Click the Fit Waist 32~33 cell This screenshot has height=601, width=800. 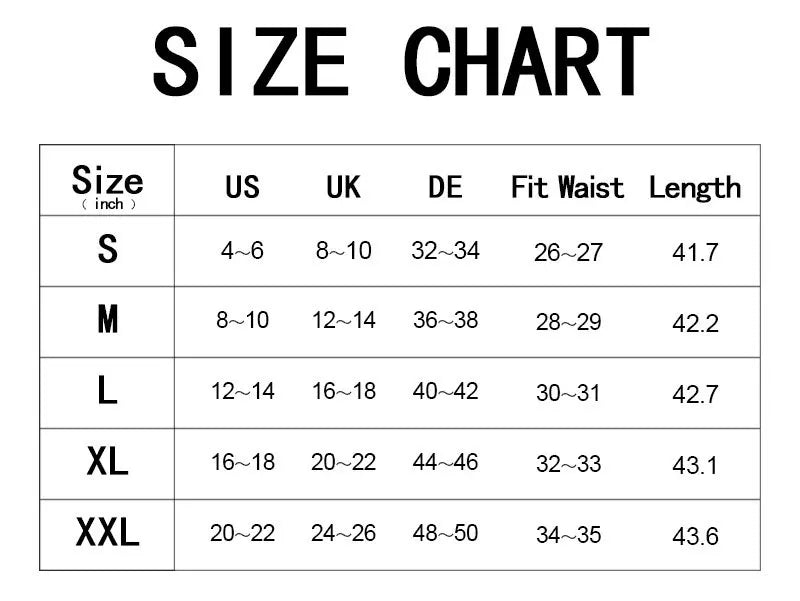pyautogui.click(x=568, y=464)
